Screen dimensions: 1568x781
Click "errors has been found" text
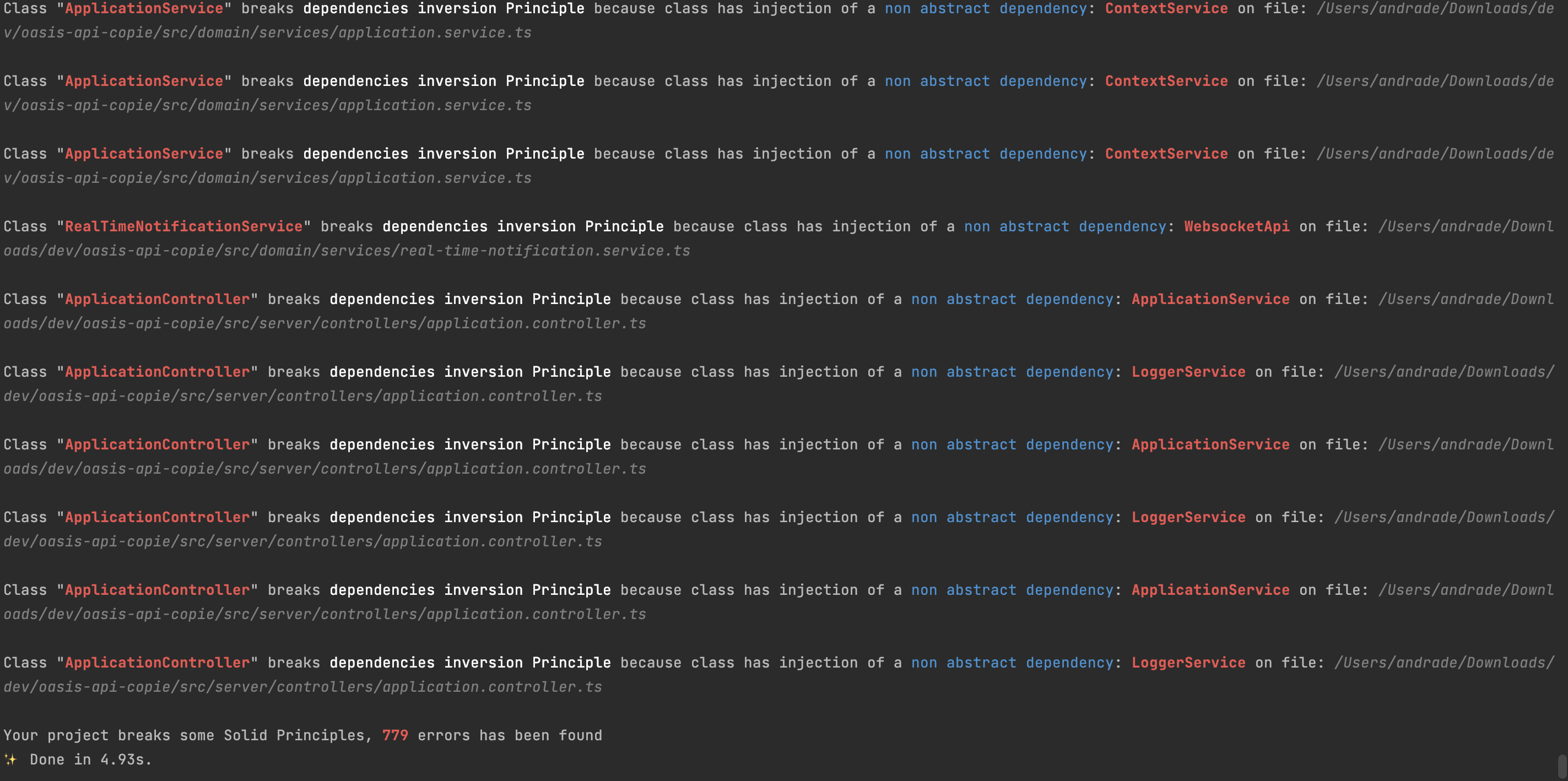pyautogui.click(x=510, y=735)
